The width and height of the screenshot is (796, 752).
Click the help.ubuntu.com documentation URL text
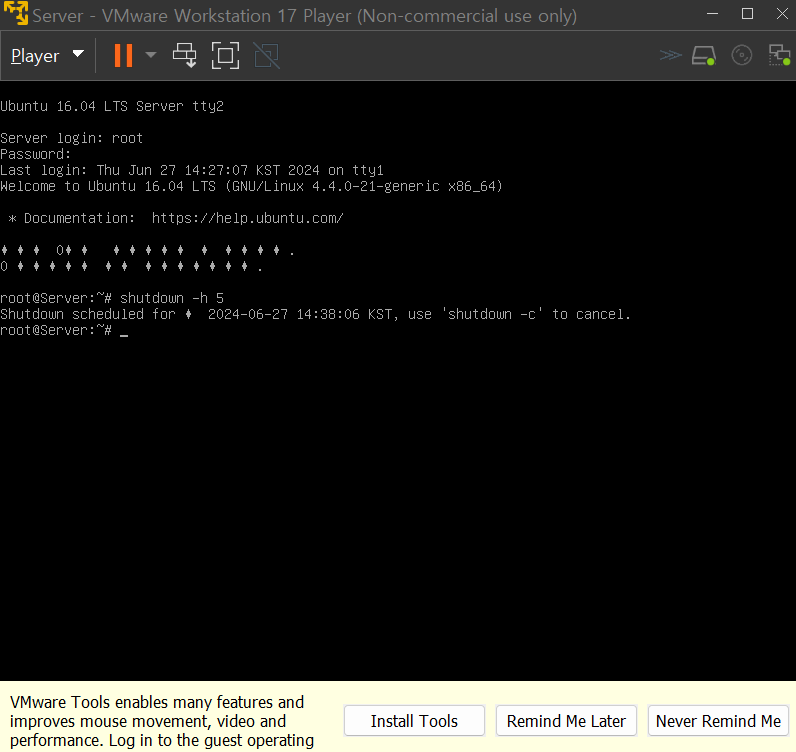[248, 218]
